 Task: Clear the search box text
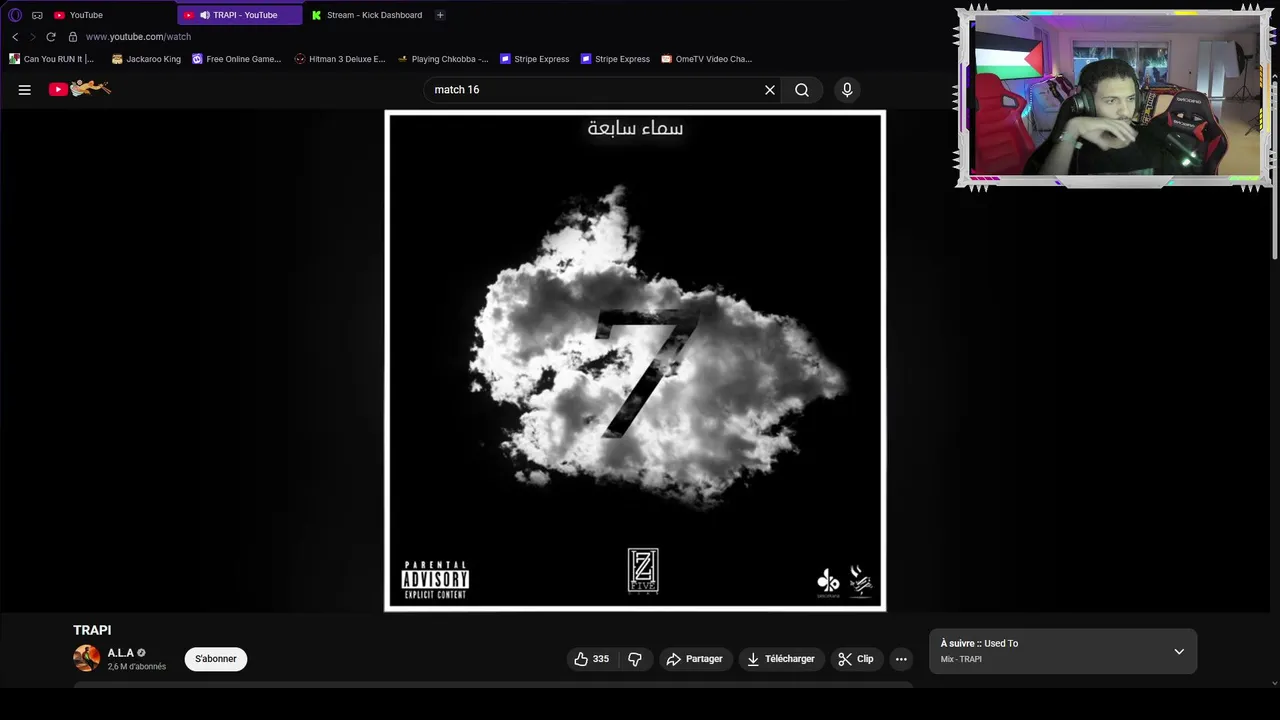(770, 90)
